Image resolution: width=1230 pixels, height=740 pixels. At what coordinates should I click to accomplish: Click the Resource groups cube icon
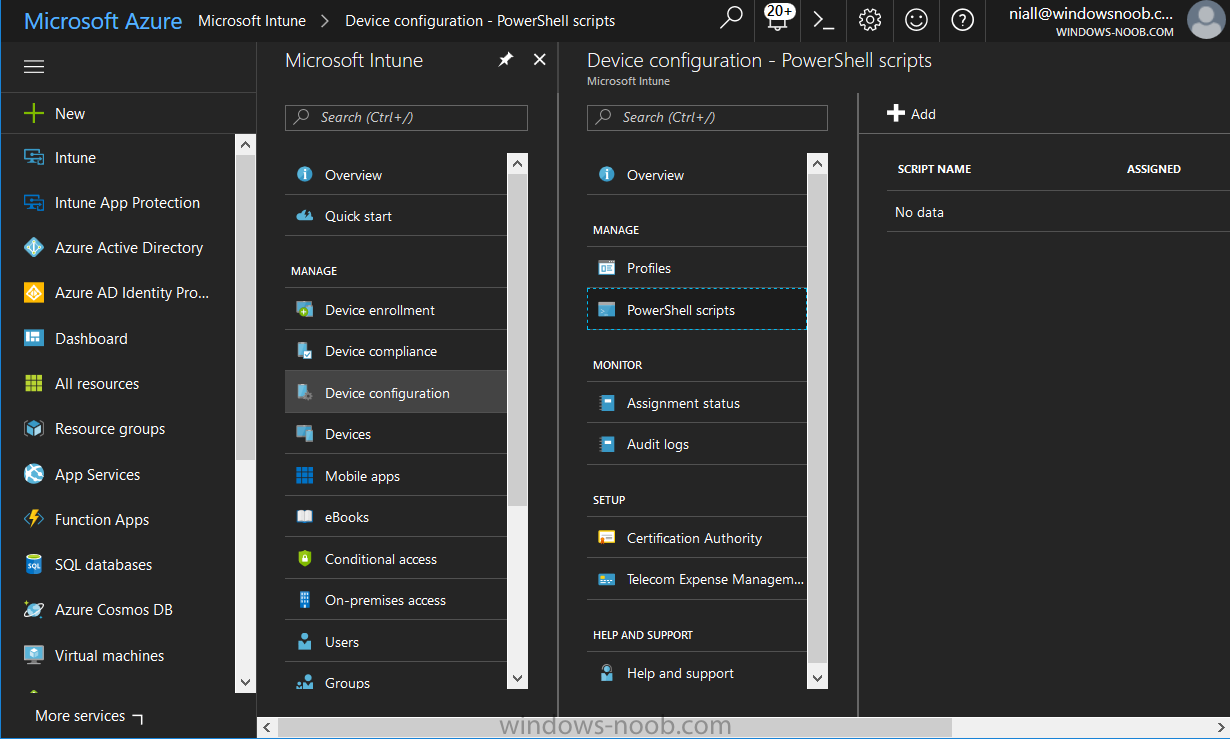tap(34, 429)
